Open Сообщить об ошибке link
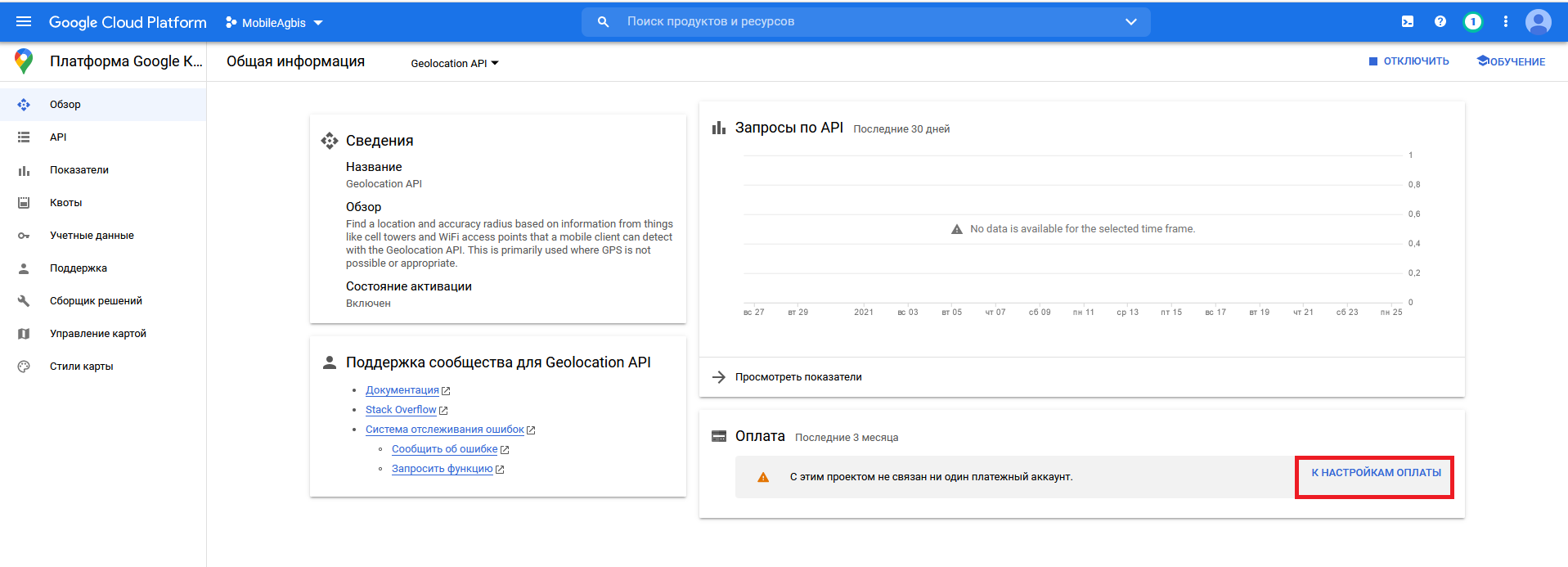Viewport: 1568px width, 567px height. pyautogui.click(x=445, y=449)
